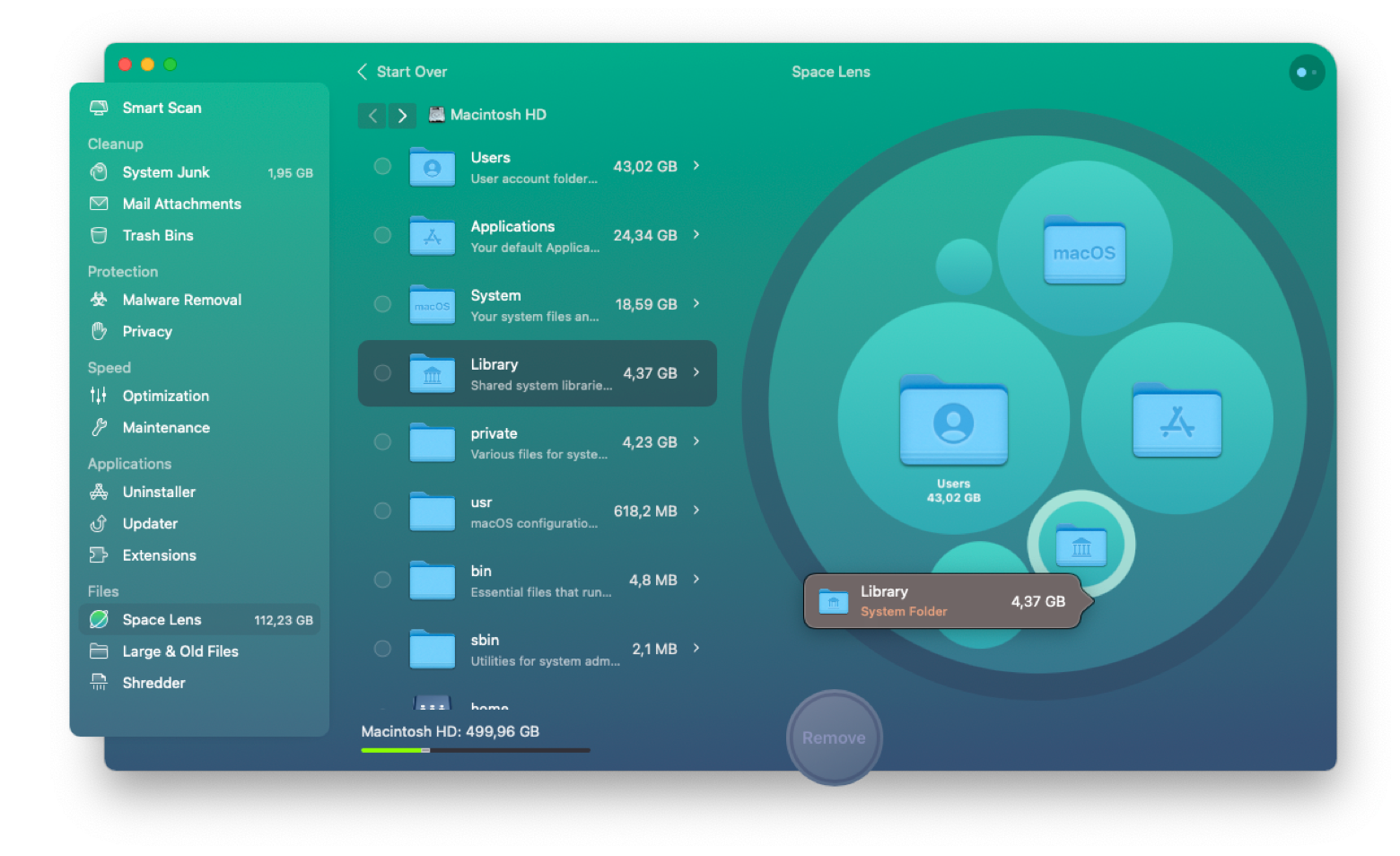Expand the Users folder chevron
1400x856 pixels.
pyautogui.click(x=696, y=166)
